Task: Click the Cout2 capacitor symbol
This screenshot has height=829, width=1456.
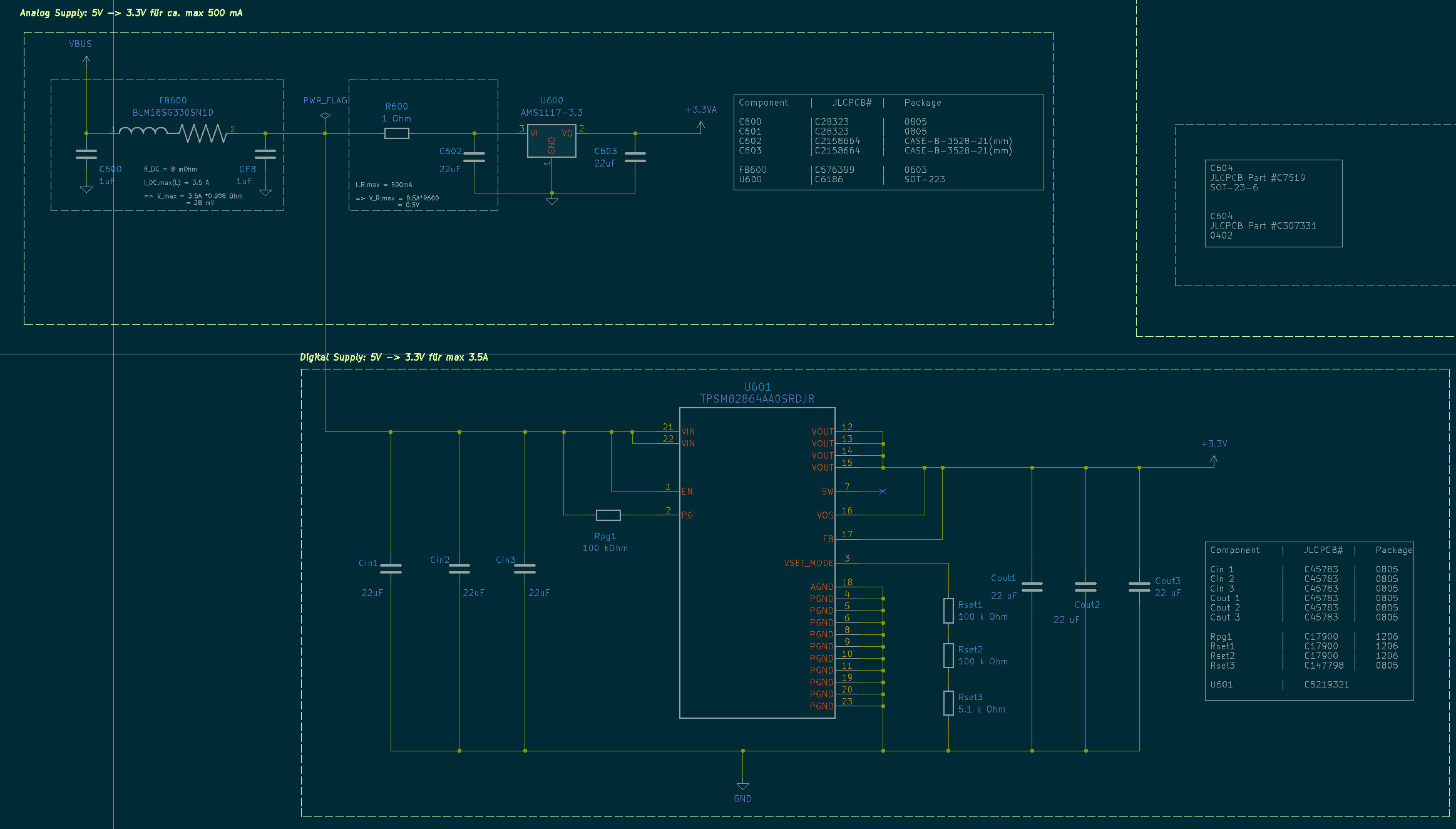Action: point(1085,587)
